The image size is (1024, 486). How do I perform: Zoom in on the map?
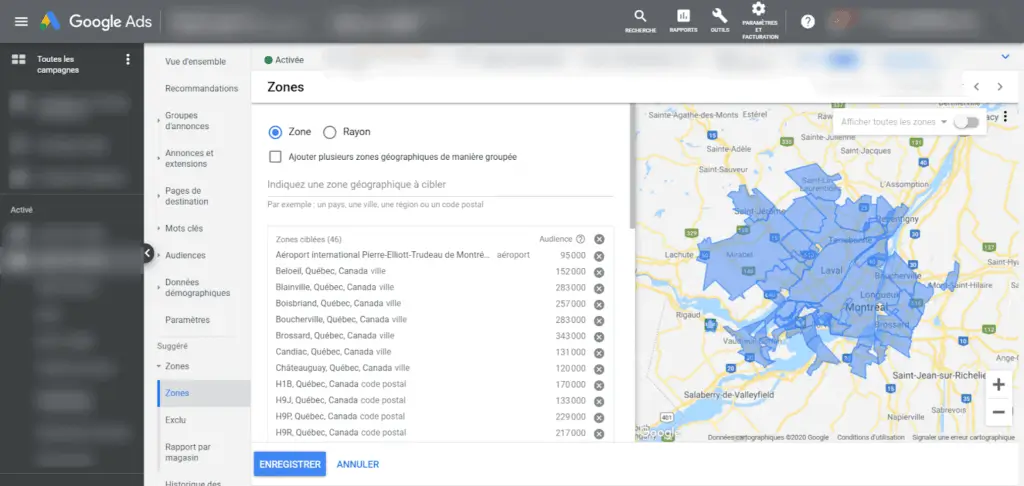(x=998, y=384)
